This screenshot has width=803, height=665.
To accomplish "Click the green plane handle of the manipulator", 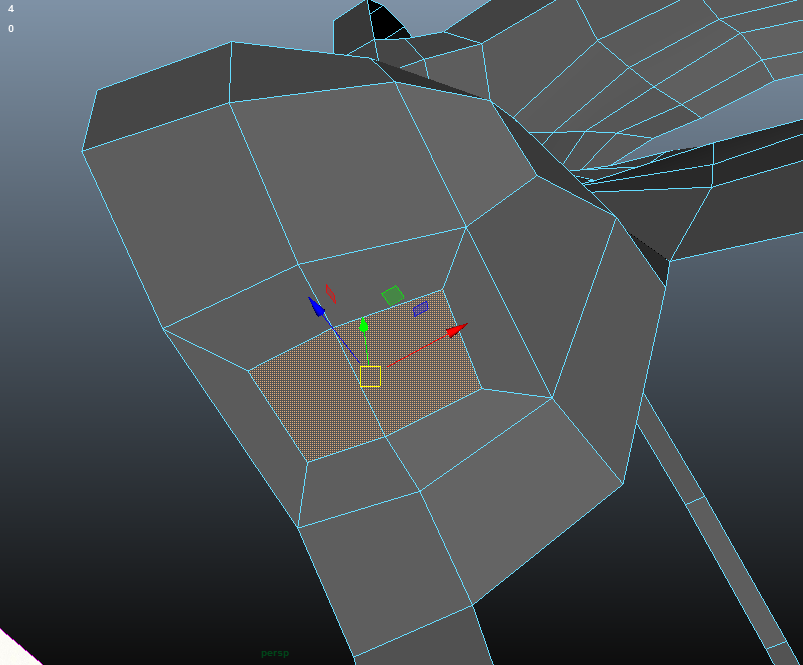I will [x=393, y=295].
